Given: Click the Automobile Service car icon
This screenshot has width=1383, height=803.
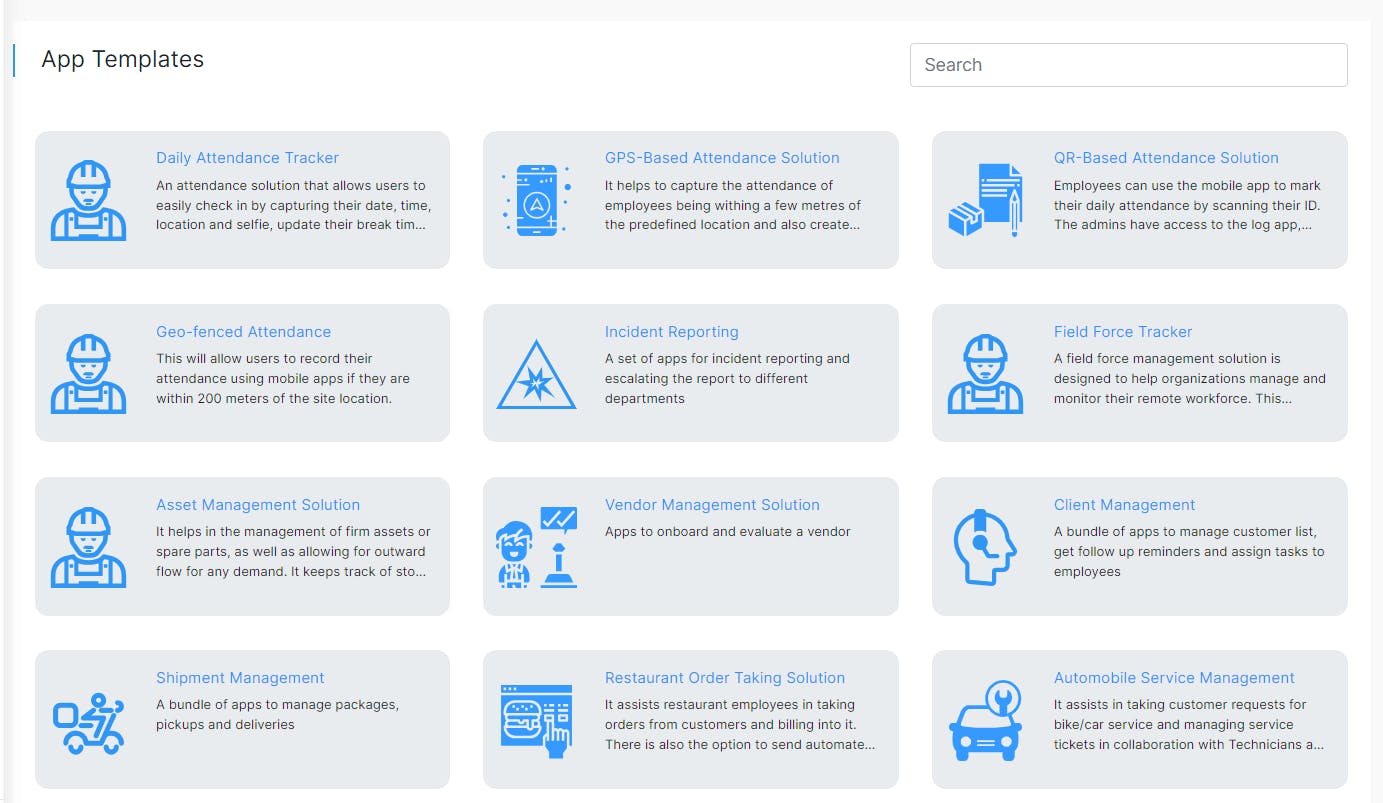Looking at the screenshot, I should (986, 721).
